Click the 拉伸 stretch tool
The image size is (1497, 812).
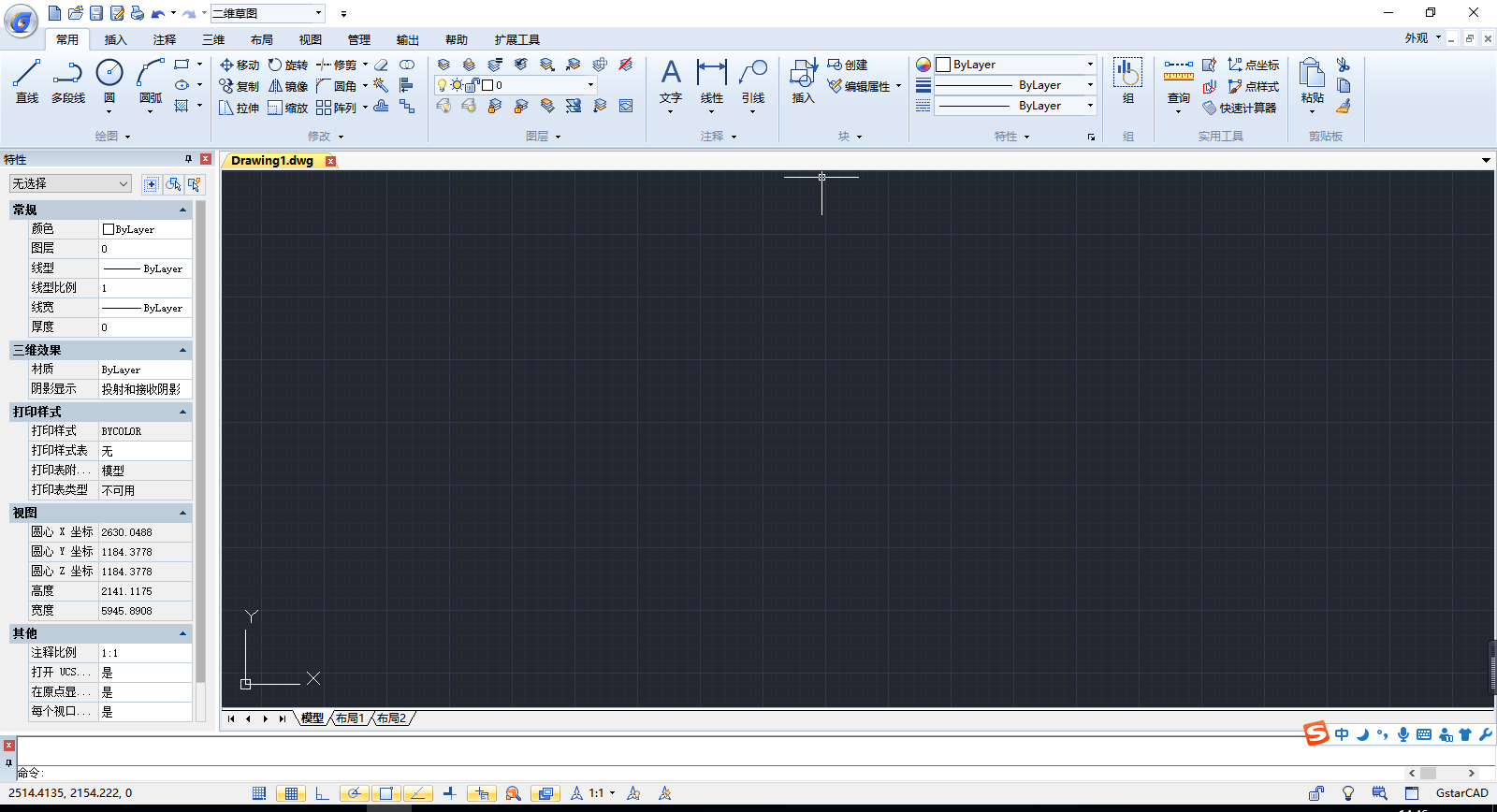click(240, 108)
